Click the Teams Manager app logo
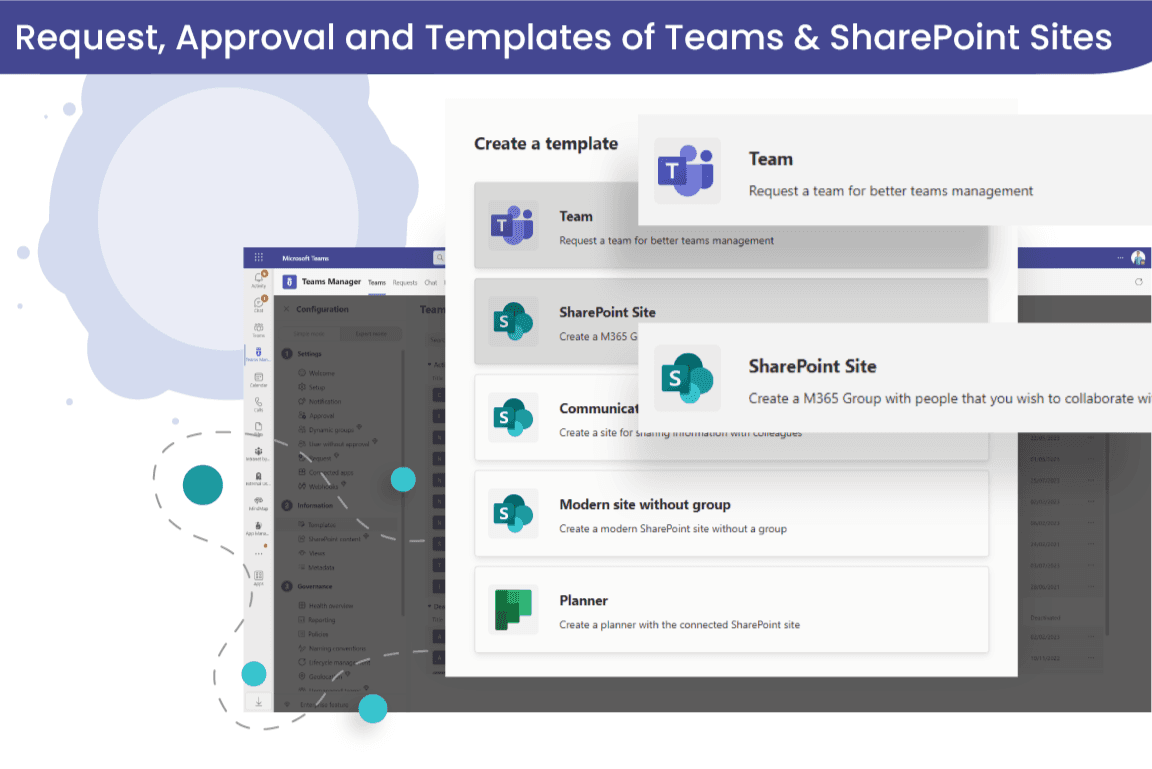The height and width of the screenshot is (769, 1152). click(289, 282)
